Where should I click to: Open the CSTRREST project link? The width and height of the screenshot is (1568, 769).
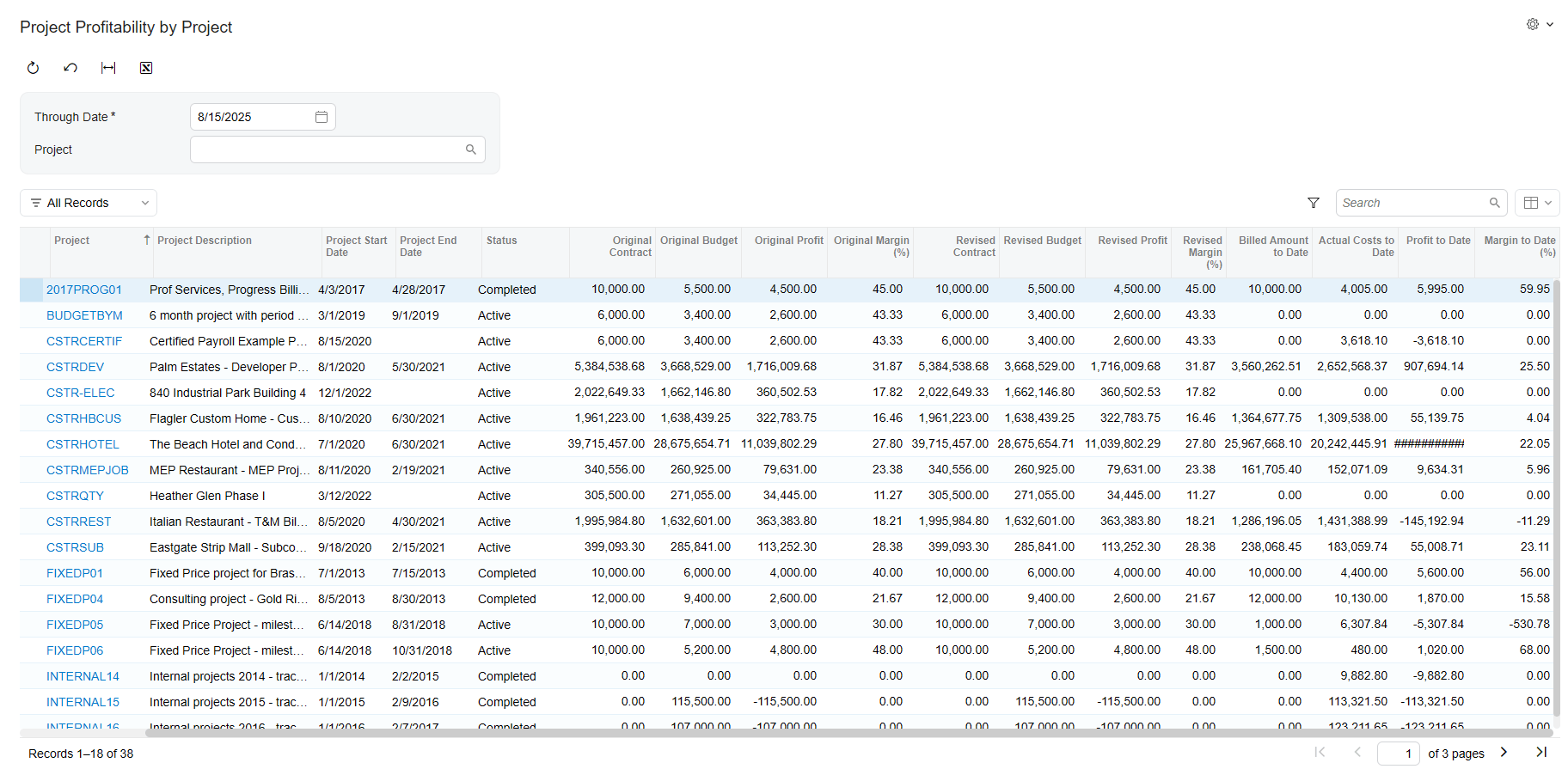tap(79, 522)
